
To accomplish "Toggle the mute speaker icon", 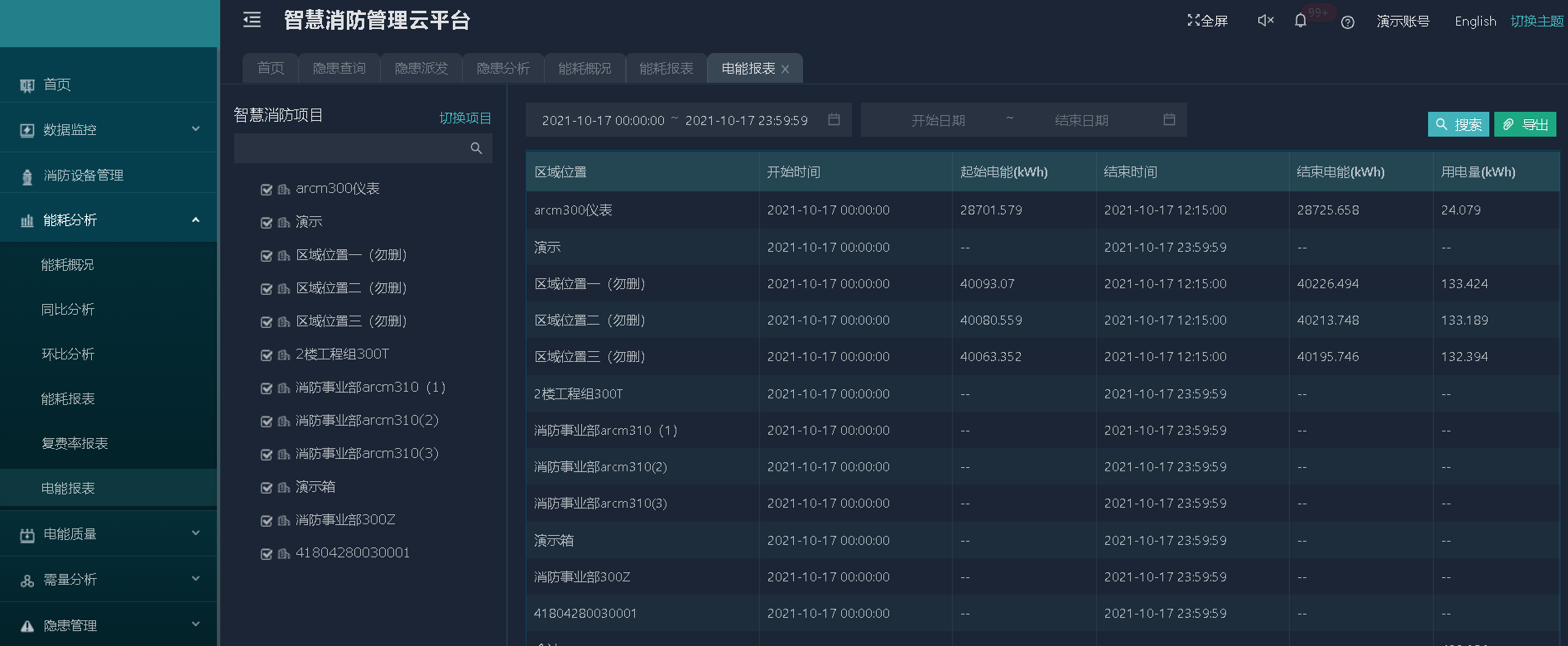I will pos(1265,20).
